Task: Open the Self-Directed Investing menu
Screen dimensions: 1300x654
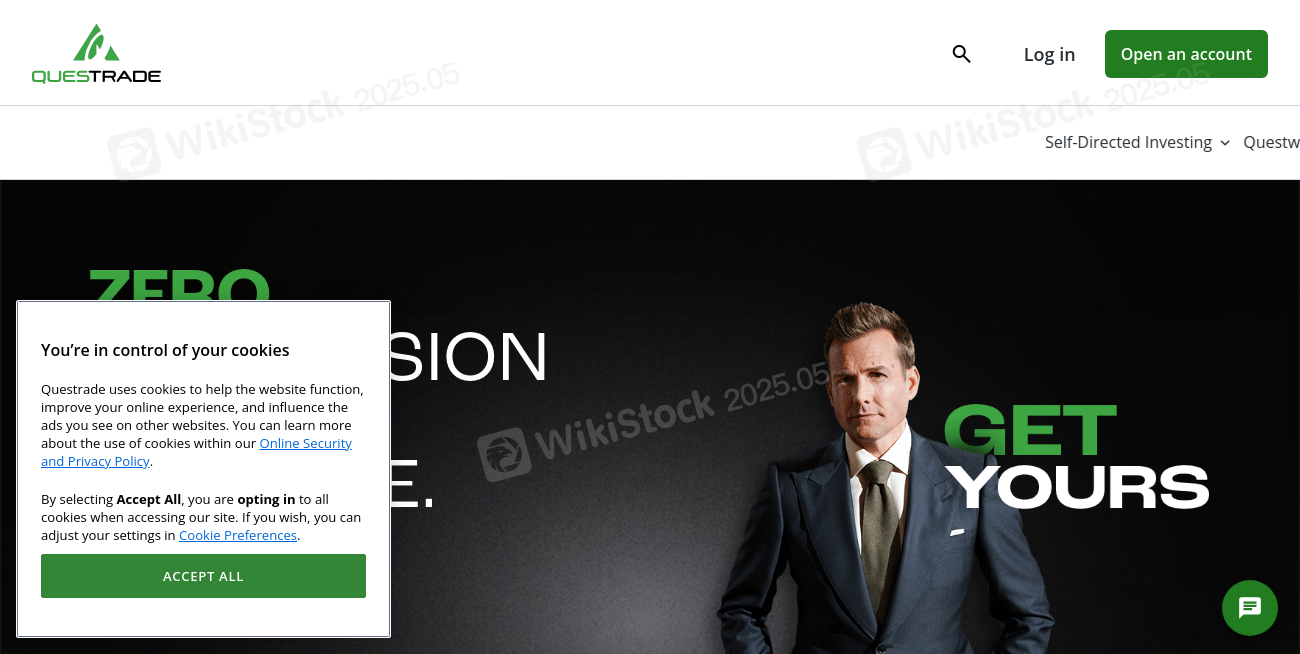Action: click(x=1128, y=142)
